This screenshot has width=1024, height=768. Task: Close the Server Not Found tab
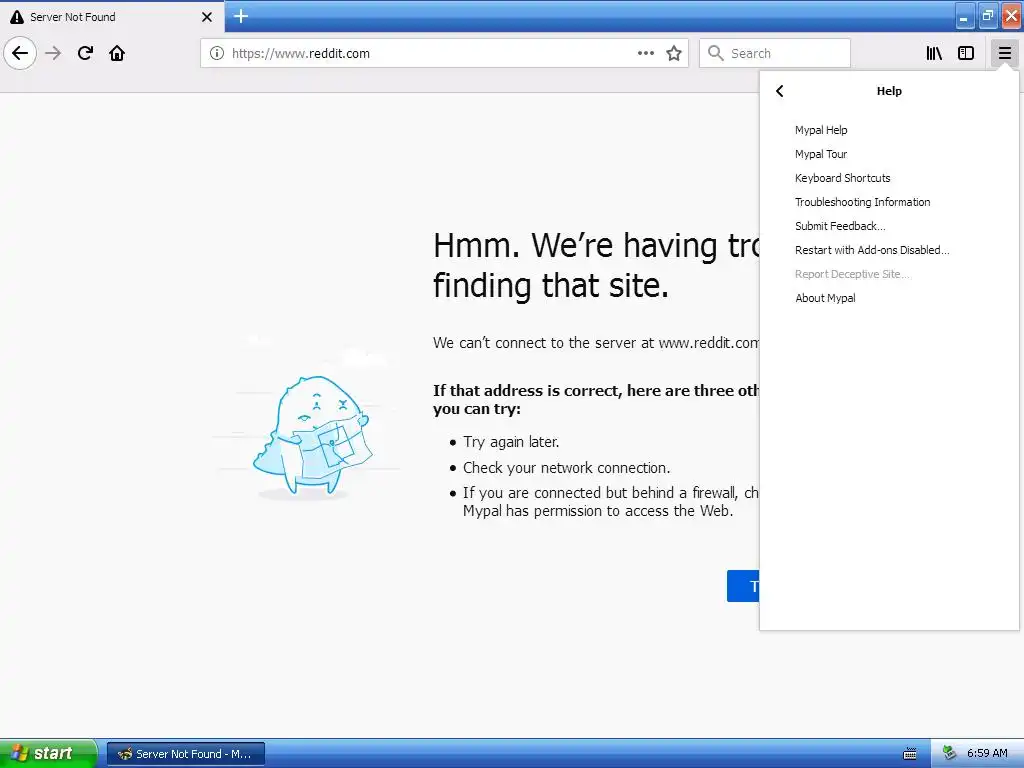pos(206,17)
